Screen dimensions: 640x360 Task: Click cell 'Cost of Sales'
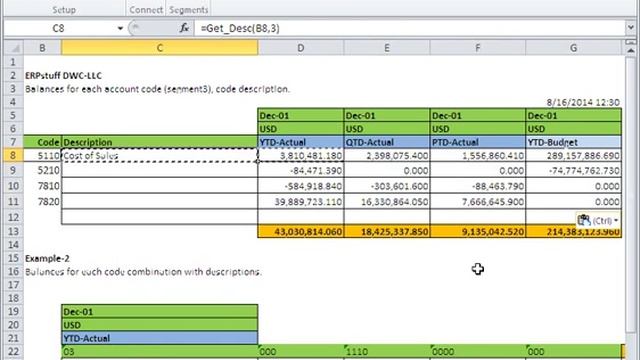160,156
